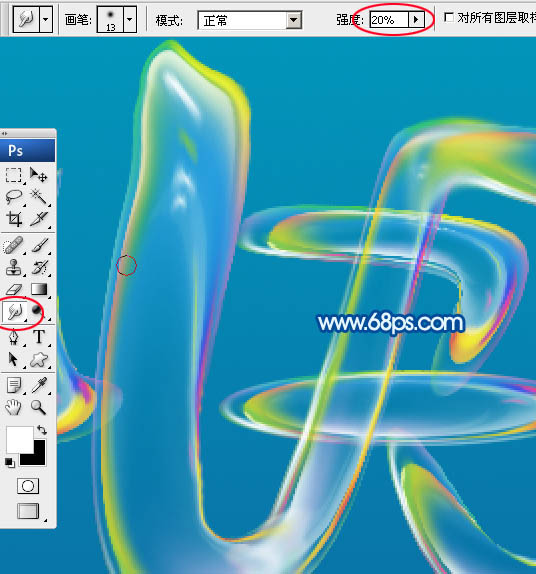This screenshot has height=574, width=536.
Task: Select the Eraser tool
Action: coord(14,290)
